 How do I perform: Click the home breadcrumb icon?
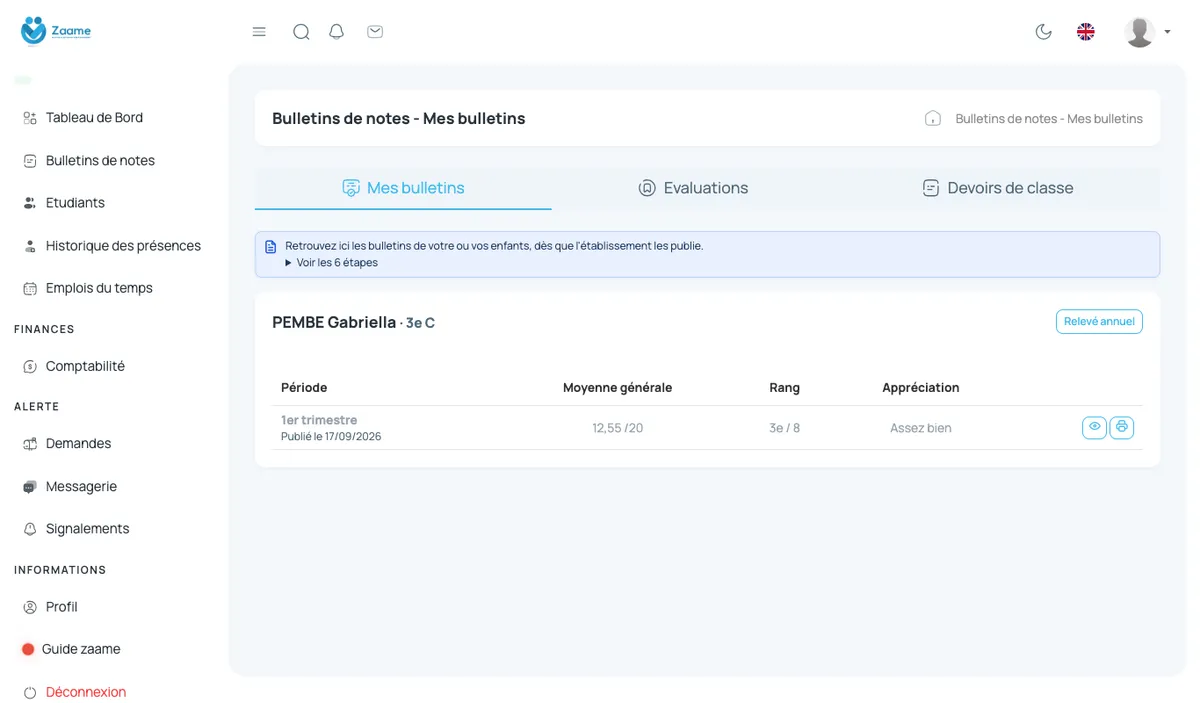(x=933, y=118)
